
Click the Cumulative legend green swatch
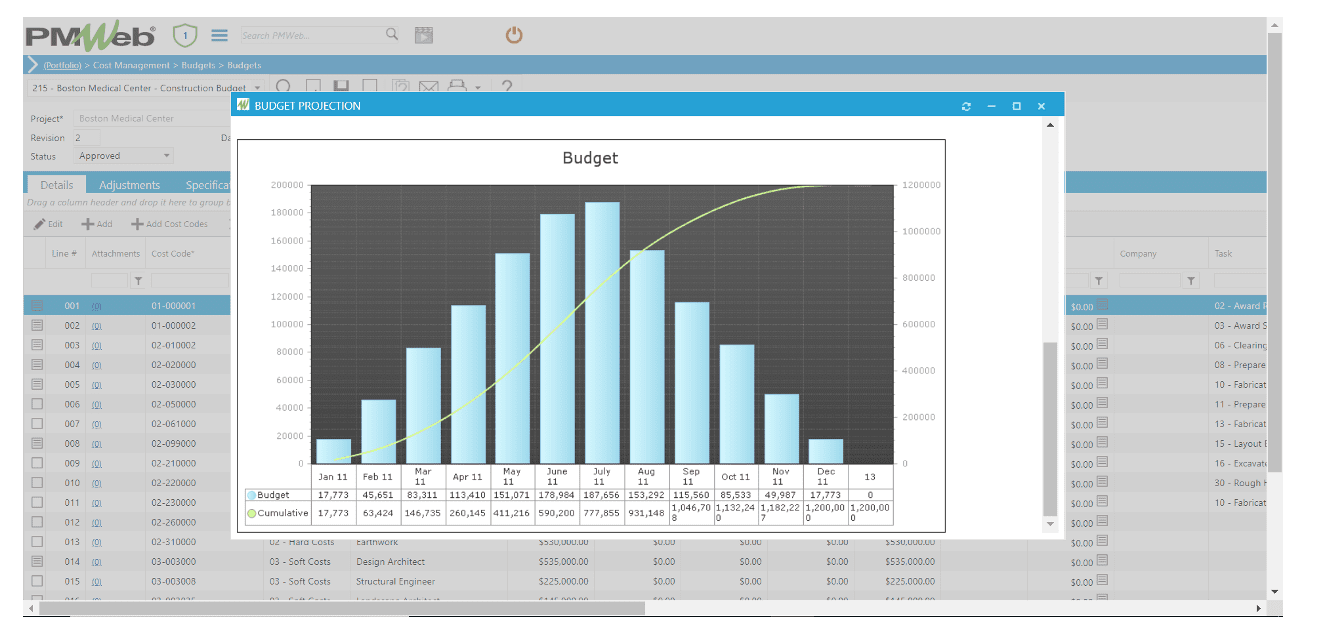pyautogui.click(x=252, y=513)
